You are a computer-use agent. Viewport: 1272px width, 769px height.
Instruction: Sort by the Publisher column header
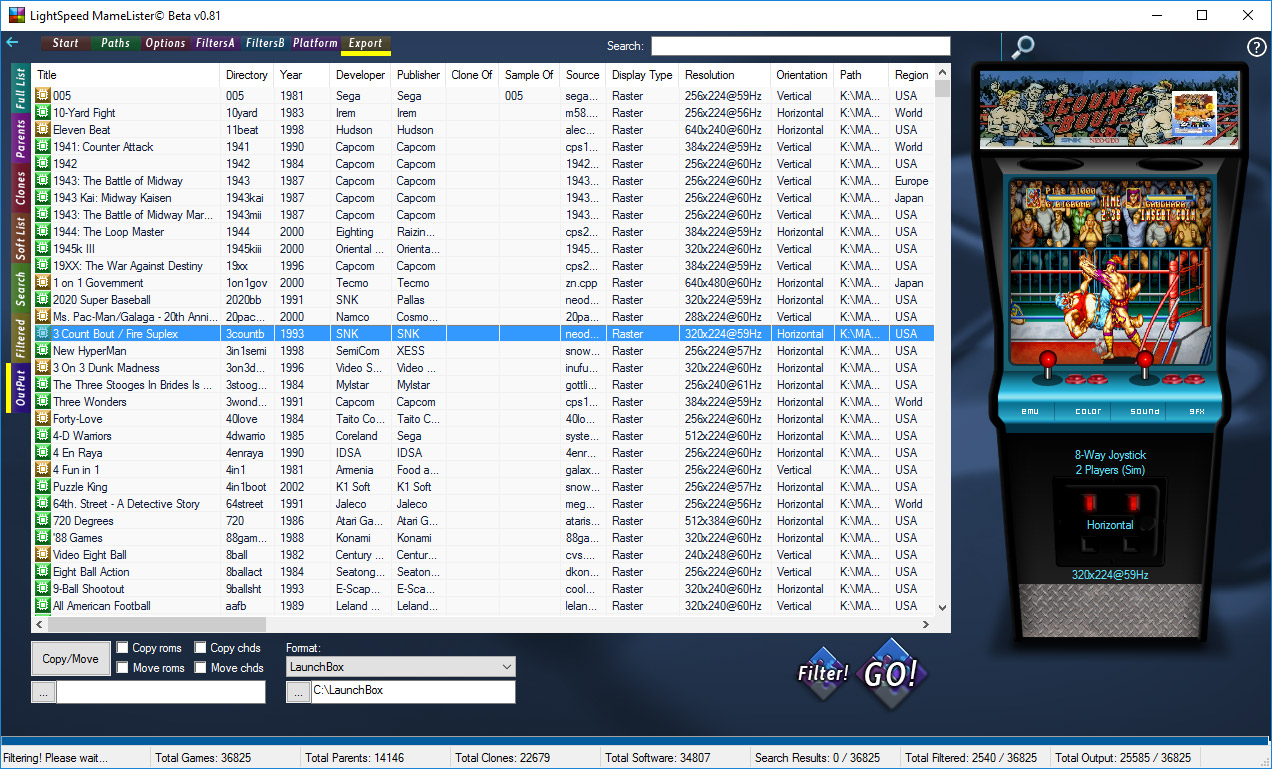tap(418, 75)
